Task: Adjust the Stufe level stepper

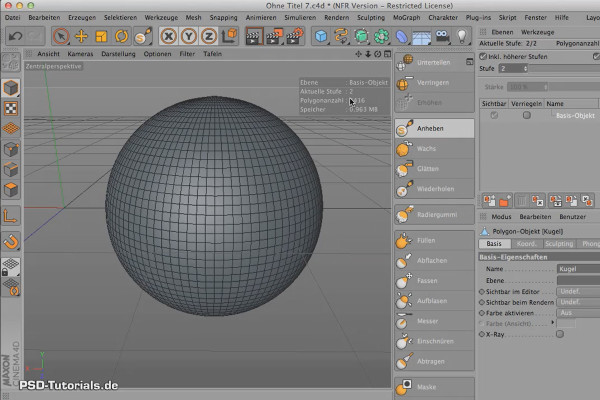Action: tap(526, 69)
